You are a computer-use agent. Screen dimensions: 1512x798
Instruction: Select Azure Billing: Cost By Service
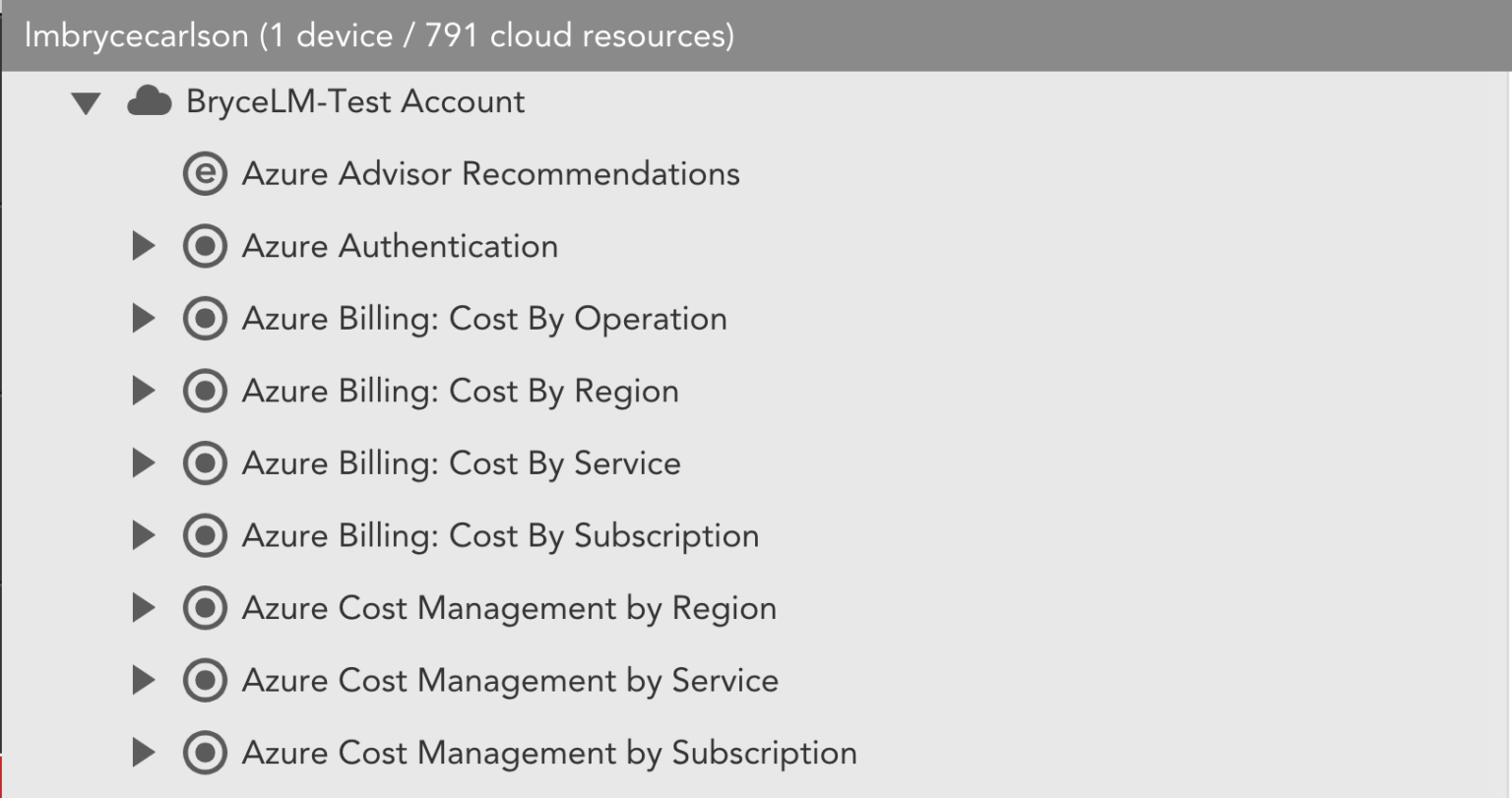tap(459, 462)
